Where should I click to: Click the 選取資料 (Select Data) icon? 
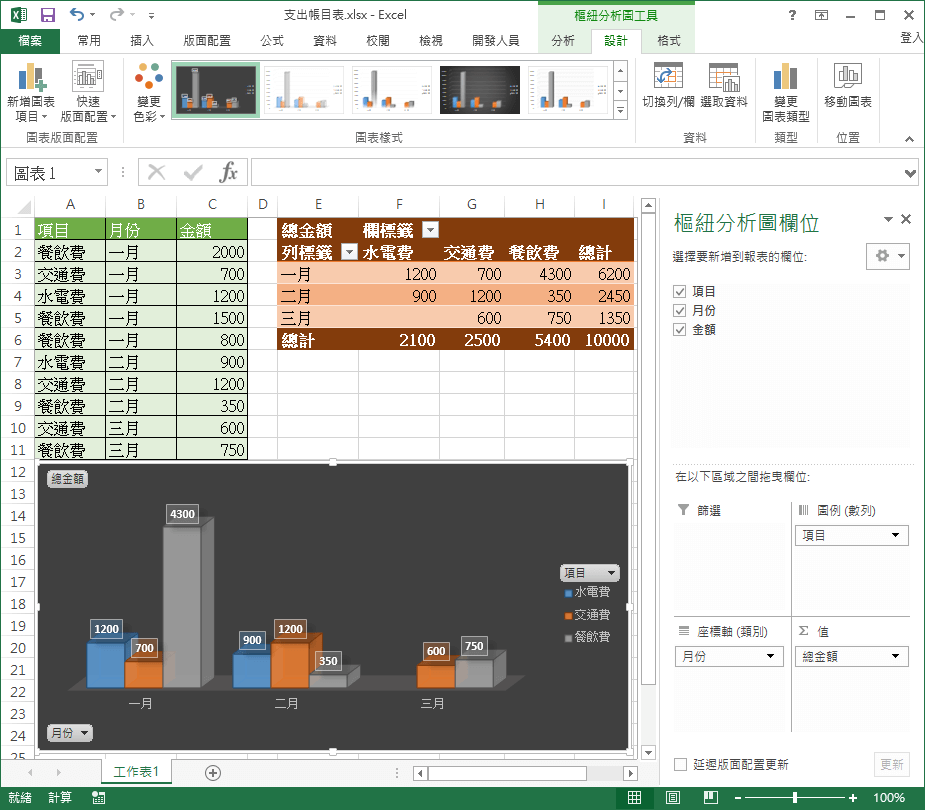[x=723, y=78]
